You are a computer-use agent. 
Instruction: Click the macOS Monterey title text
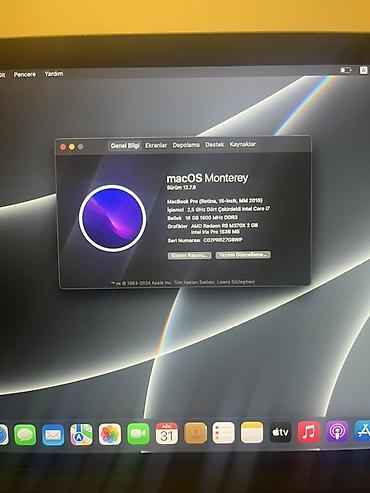(207, 178)
